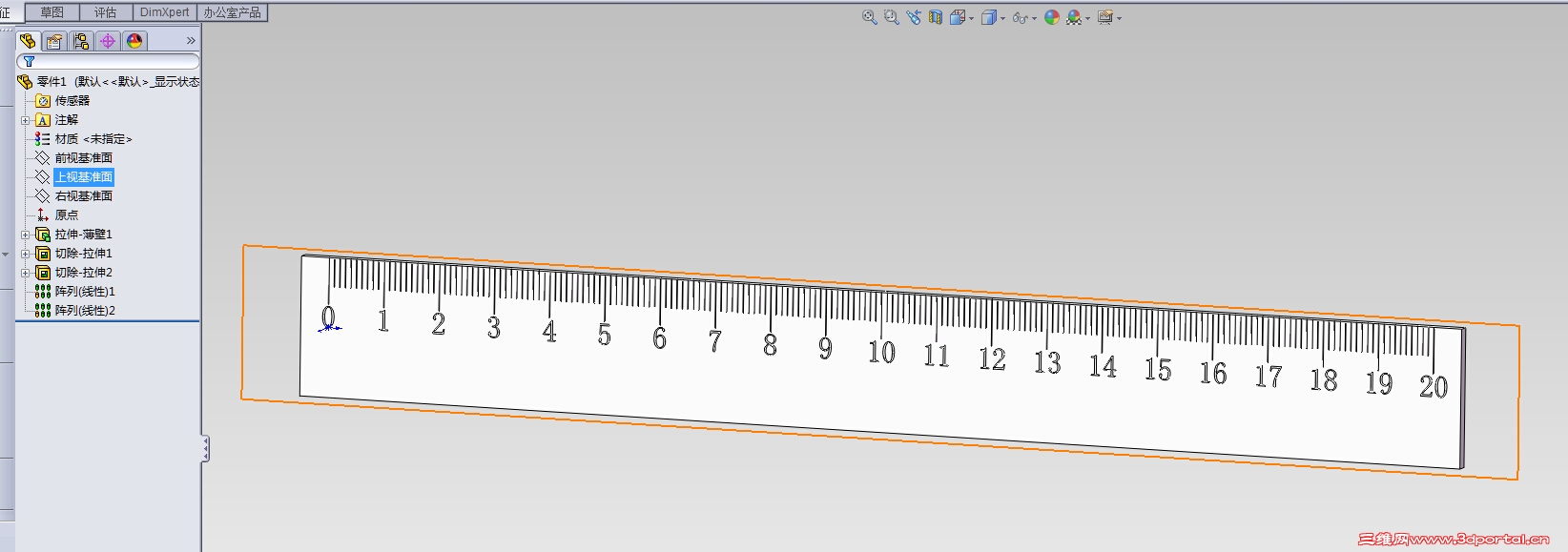Click the 阵列(线性)2 pattern icon

pos(43,311)
